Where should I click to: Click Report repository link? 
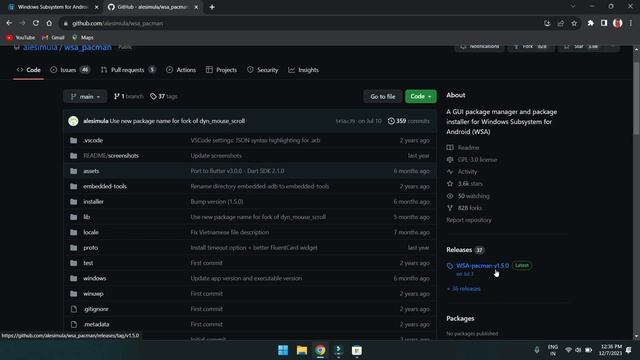coord(469,220)
